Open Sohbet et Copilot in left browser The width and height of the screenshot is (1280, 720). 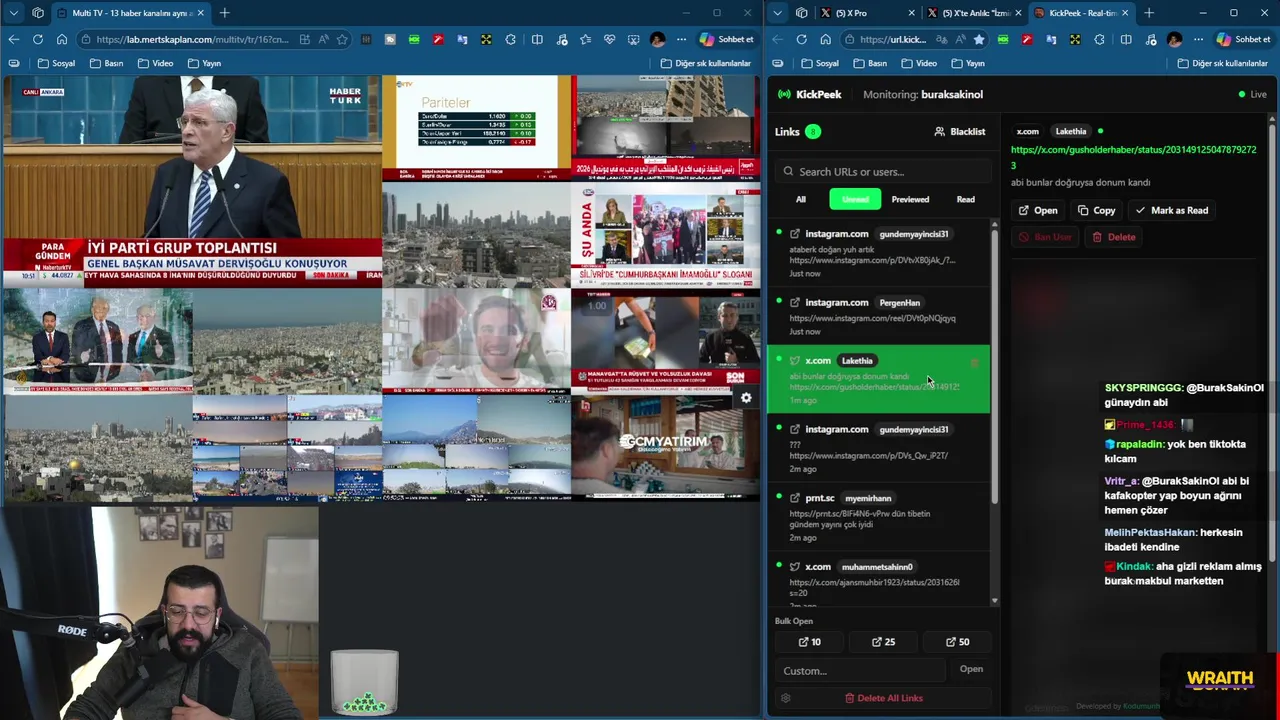(727, 39)
